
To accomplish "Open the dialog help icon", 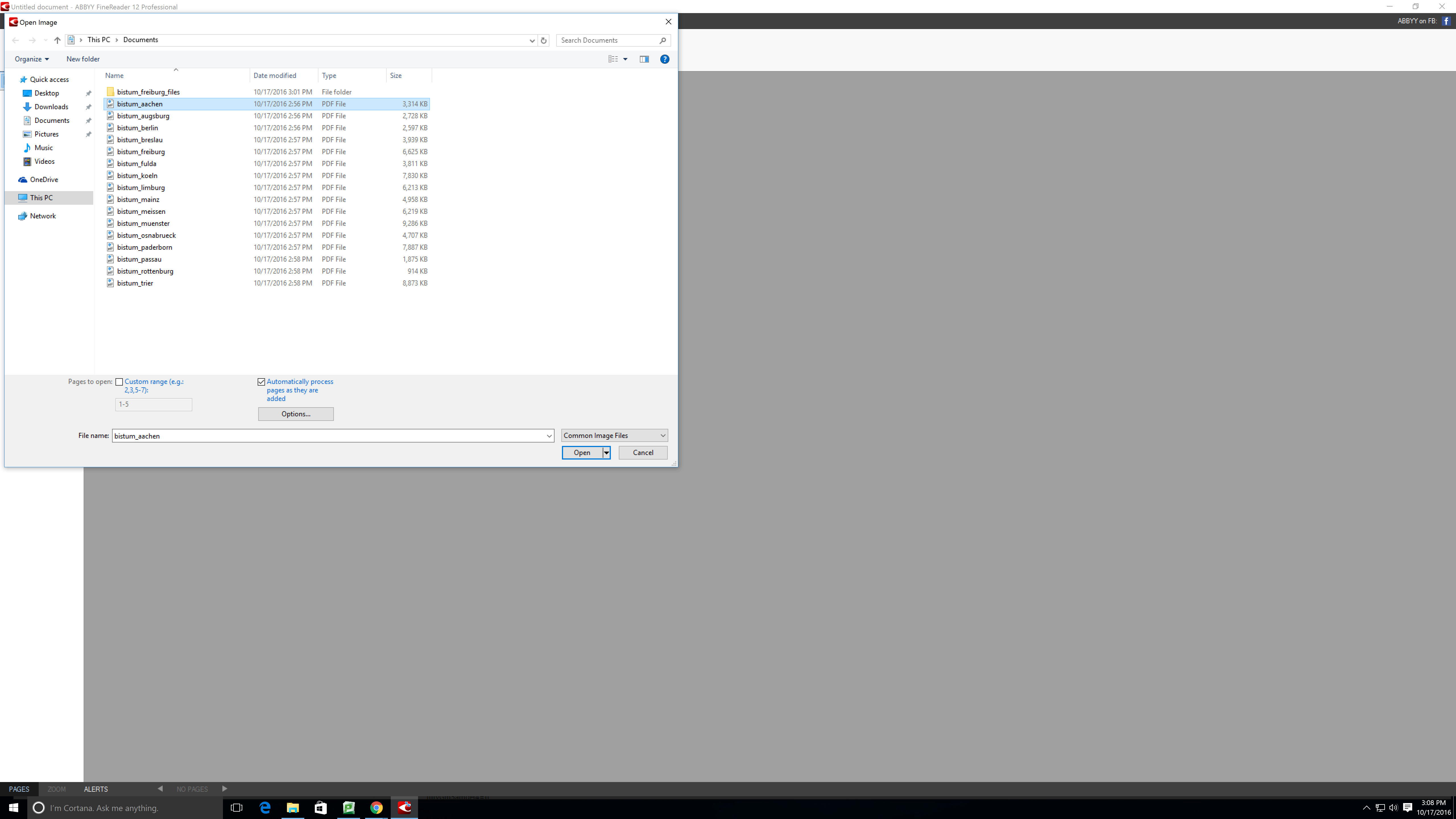I will 665,59.
